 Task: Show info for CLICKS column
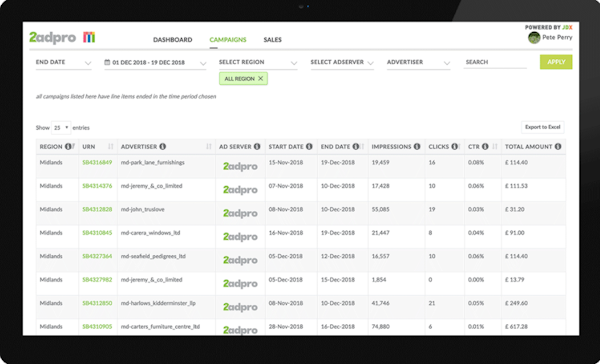pyautogui.click(x=454, y=147)
